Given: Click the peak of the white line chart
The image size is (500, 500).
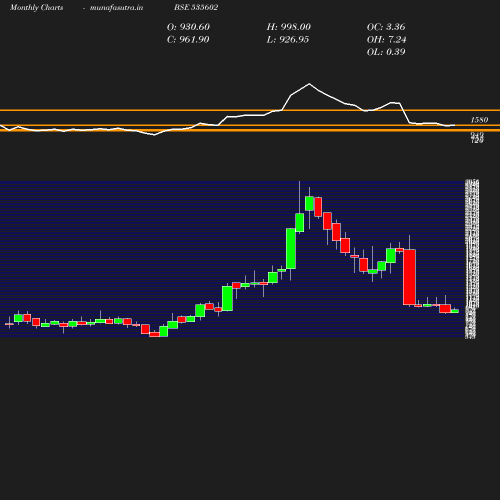Looking at the screenshot, I should tap(309, 84).
